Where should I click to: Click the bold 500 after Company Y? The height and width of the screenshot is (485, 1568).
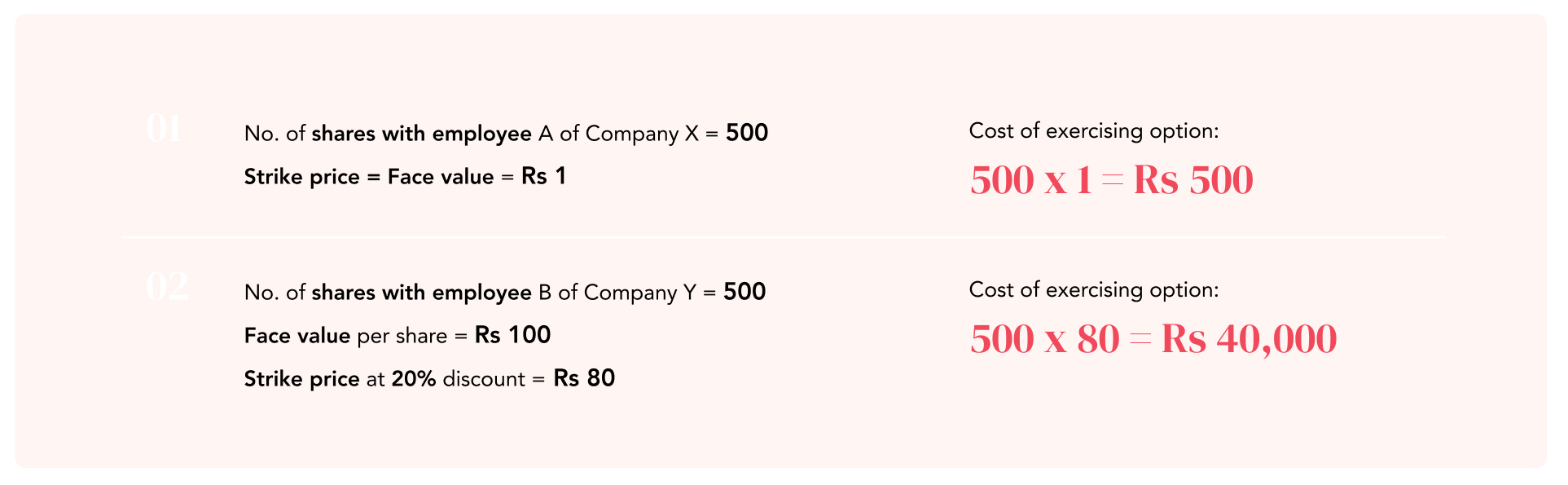click(744, 292)
